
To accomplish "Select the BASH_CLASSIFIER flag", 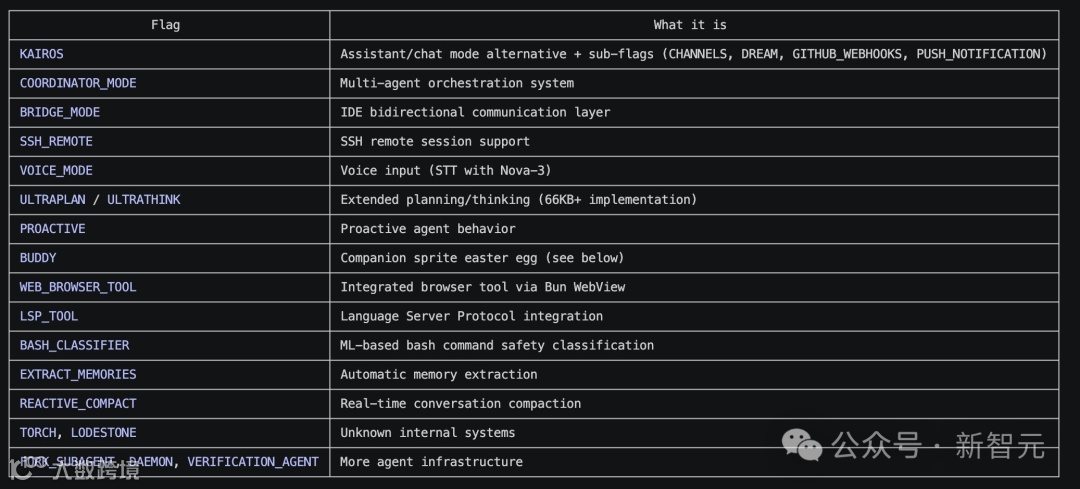I will click(75, 345).
